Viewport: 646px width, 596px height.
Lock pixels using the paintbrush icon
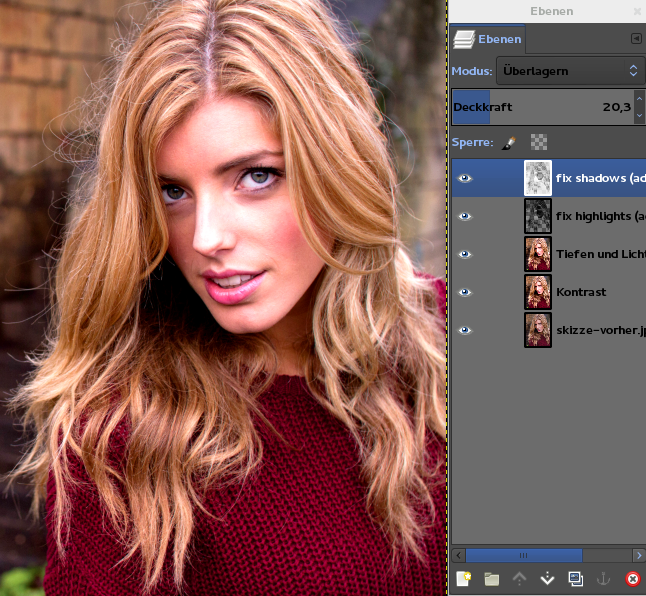pyautogui.click(x=510, y=142)
